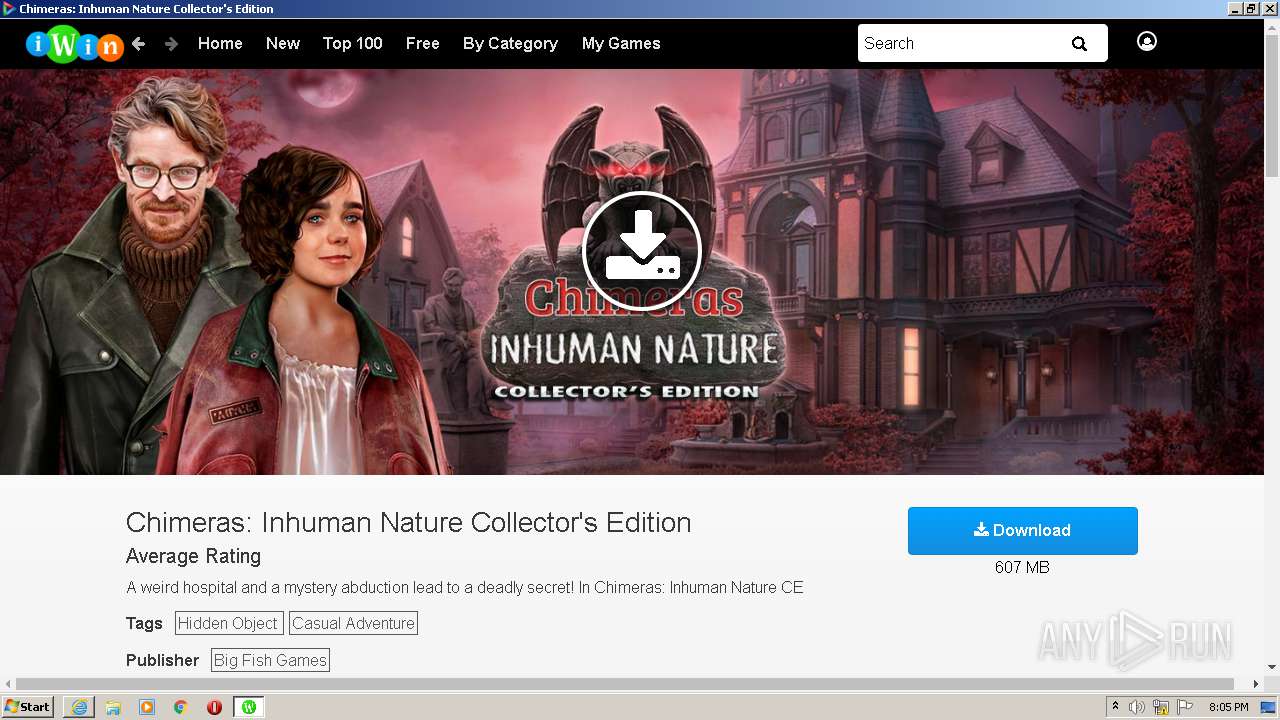Open Internet Explorer from the taskbar

click(79, 707)
